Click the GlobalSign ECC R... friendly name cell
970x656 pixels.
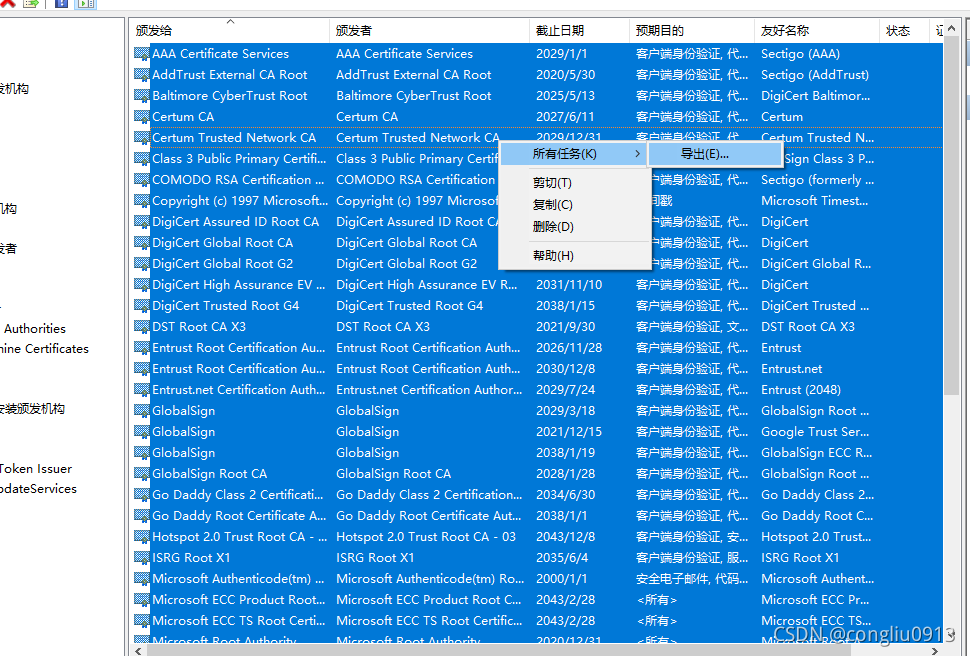(x=816, y=453)
